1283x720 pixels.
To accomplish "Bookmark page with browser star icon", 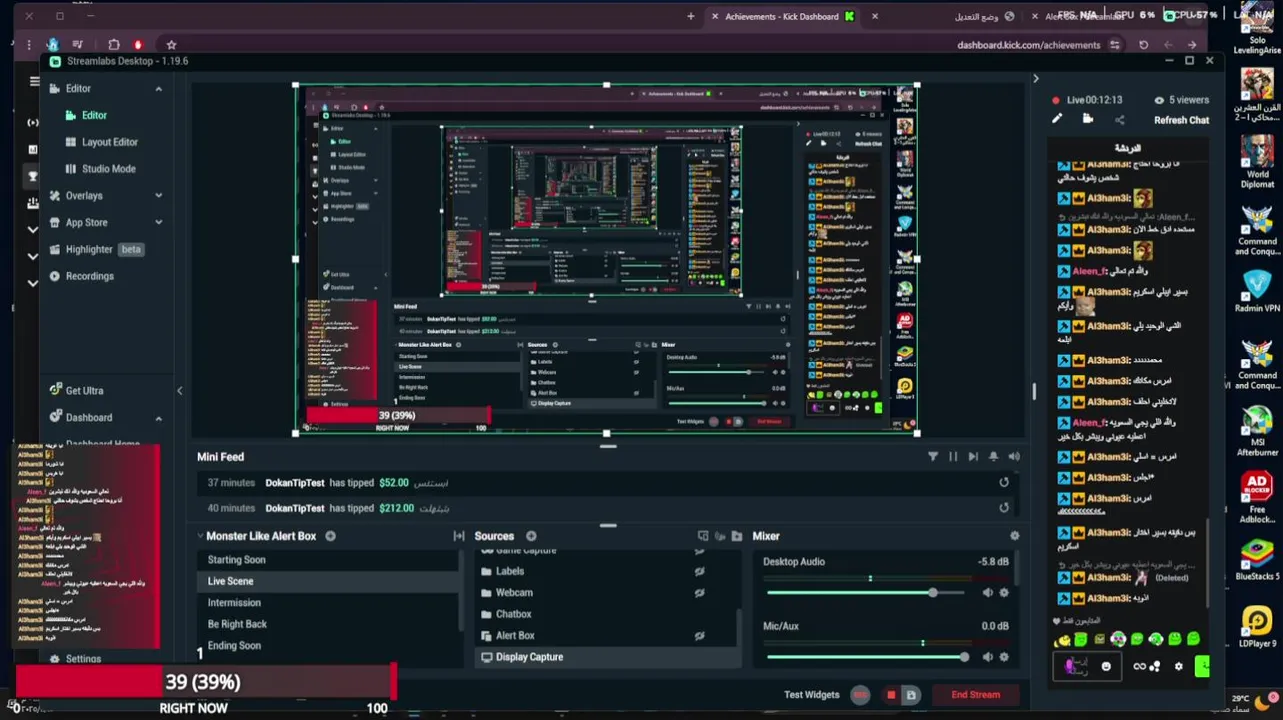I will pos(171,45).
